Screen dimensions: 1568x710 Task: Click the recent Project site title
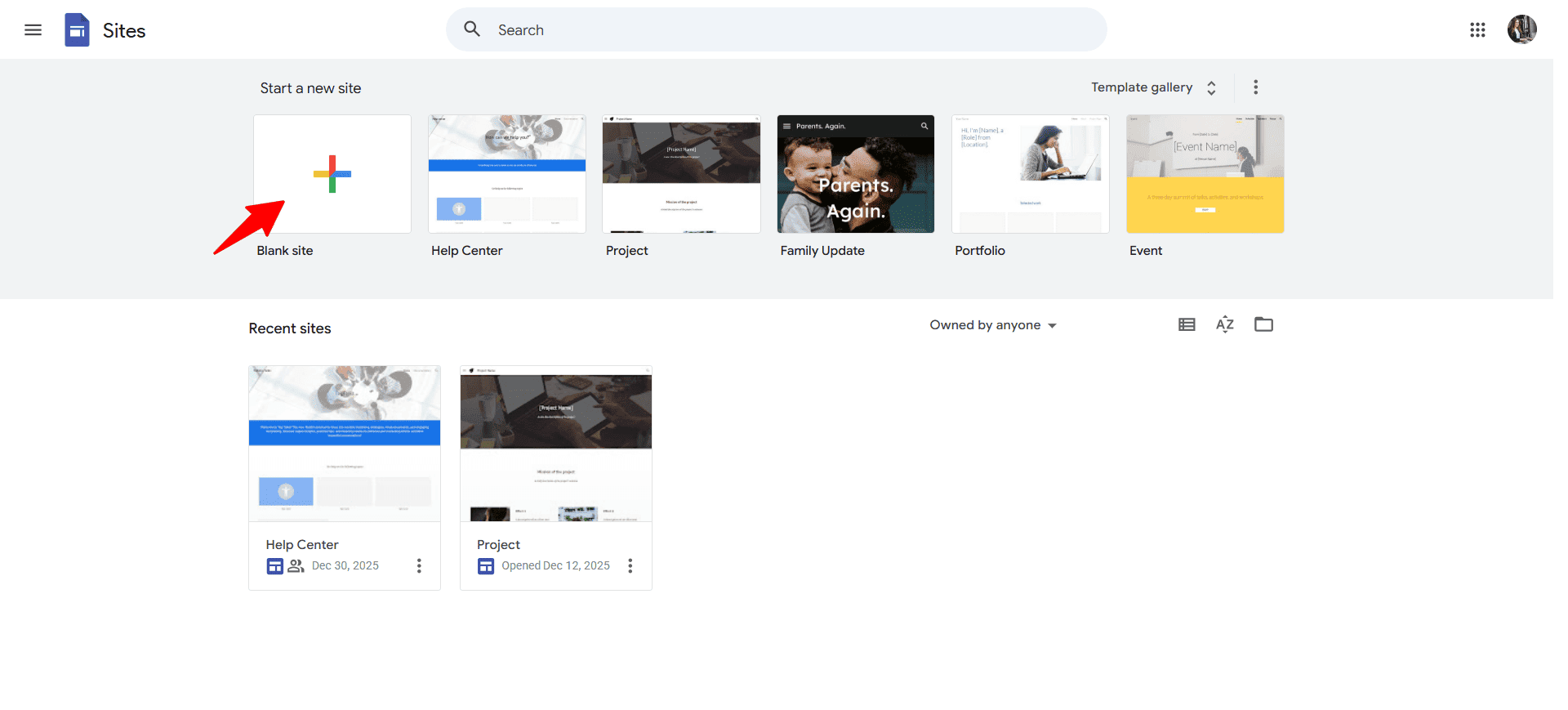(498, 545)
